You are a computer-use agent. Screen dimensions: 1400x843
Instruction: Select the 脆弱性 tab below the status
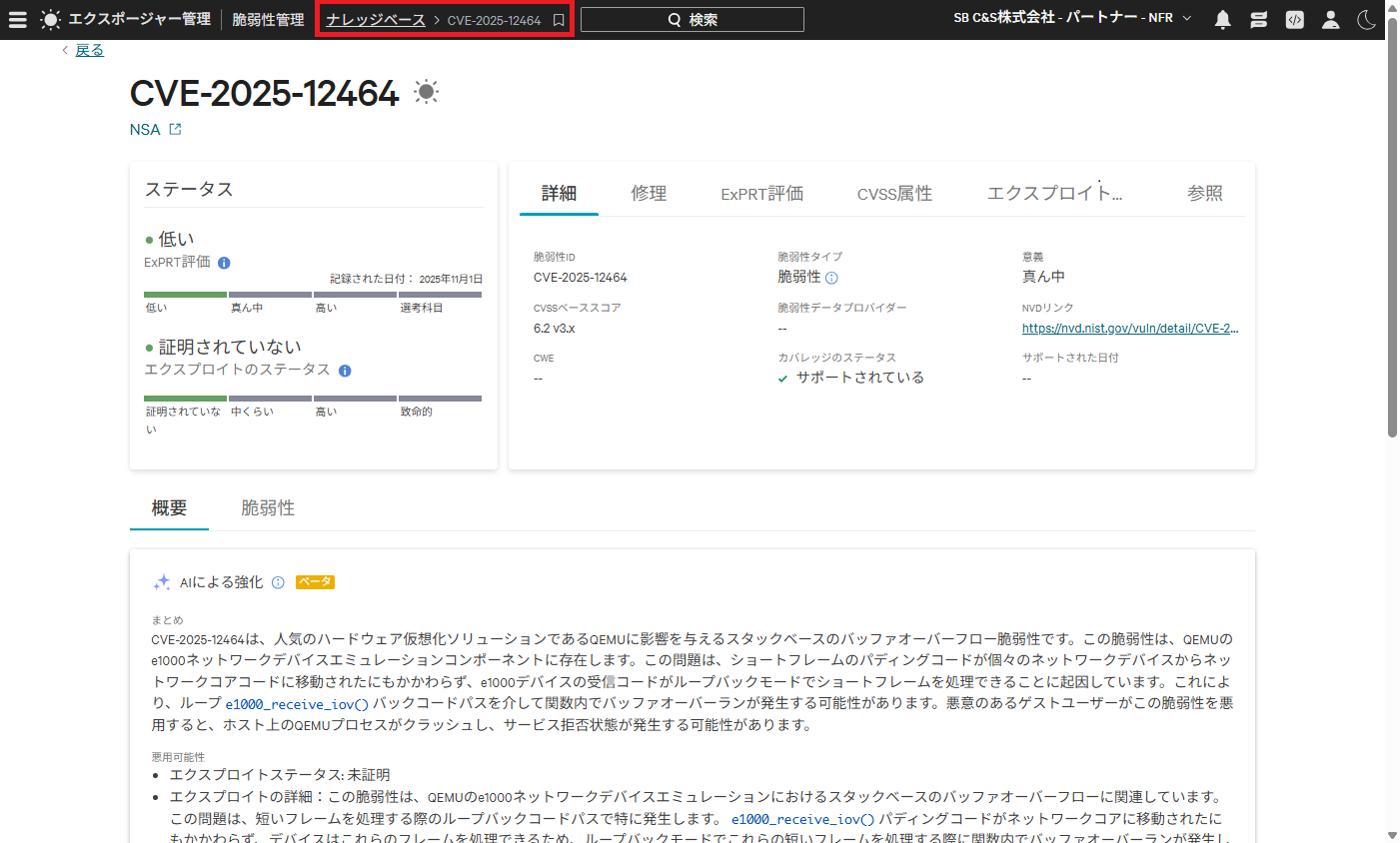pos(268,507)
